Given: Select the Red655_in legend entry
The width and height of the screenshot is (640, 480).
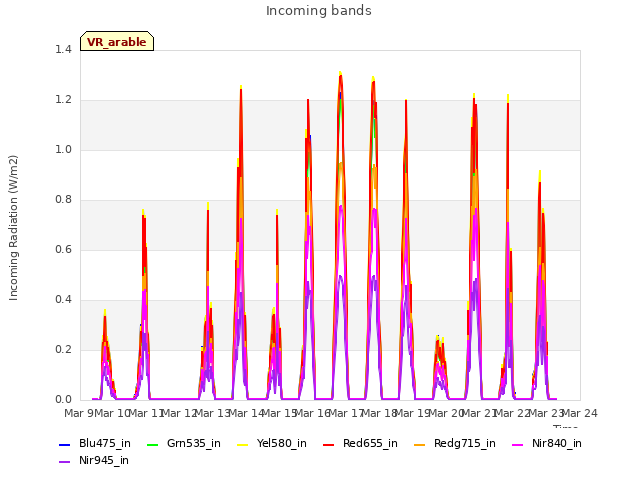Looking at the screenshot, I should [360, 444].
